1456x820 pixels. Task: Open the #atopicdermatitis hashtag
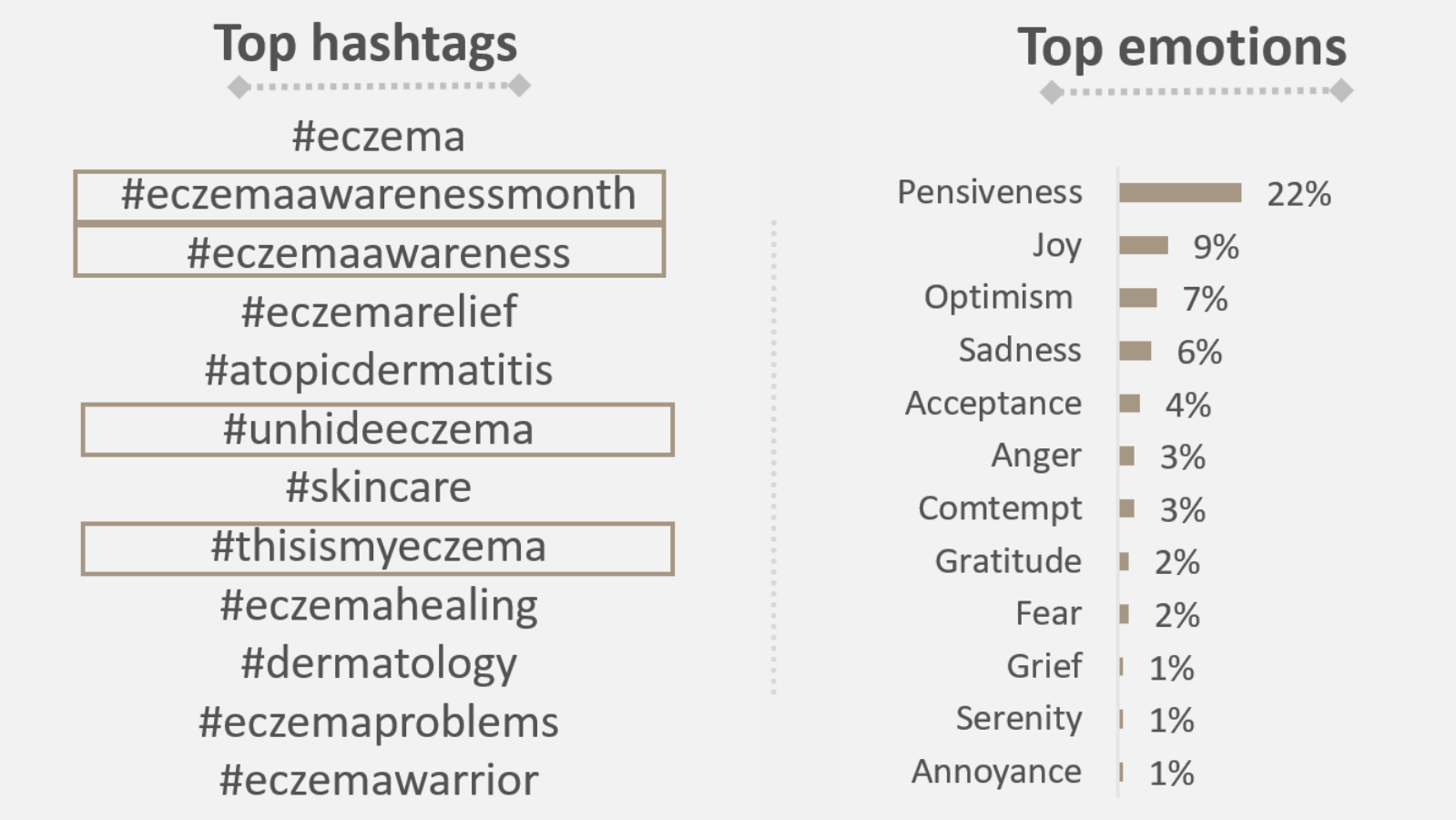[x=379, y=371]
